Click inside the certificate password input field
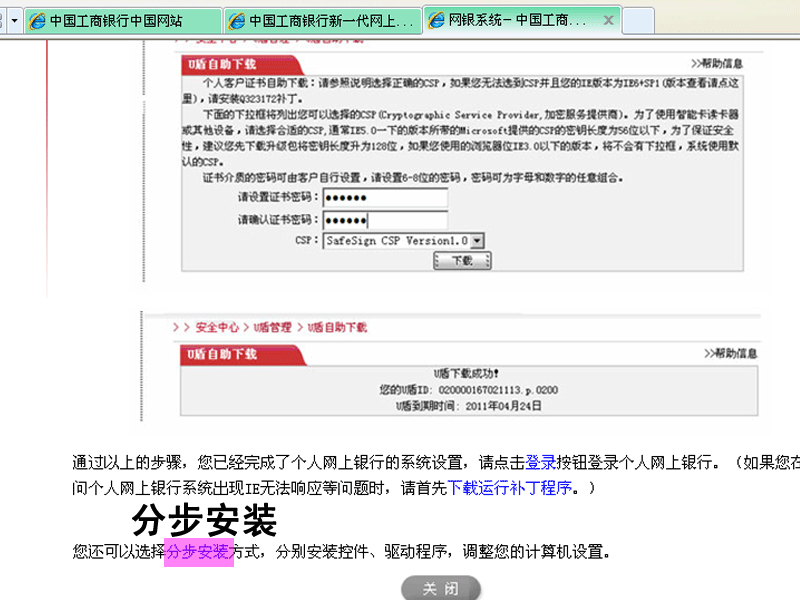The height and width of the screenshot is (600, 800). [x=385, y=197]
